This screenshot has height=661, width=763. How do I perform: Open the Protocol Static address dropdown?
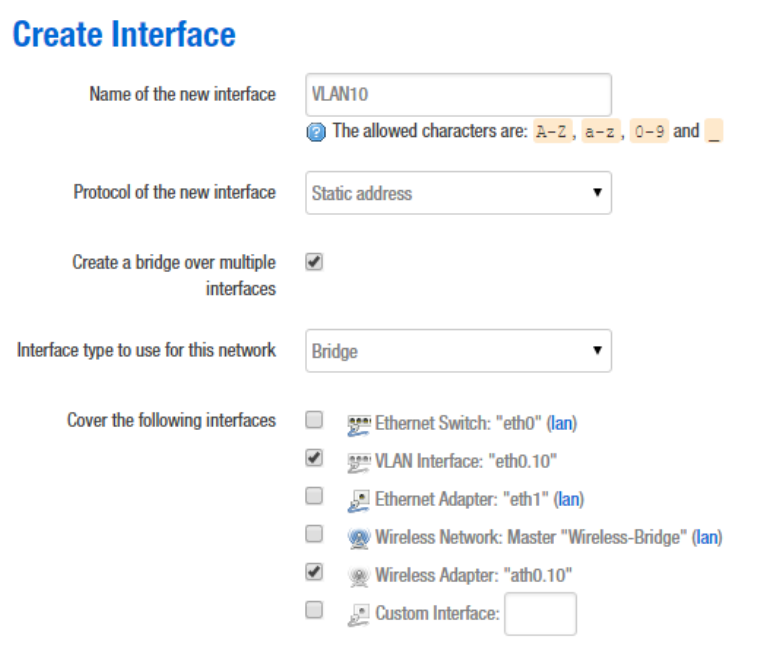(x=458, y=193)
